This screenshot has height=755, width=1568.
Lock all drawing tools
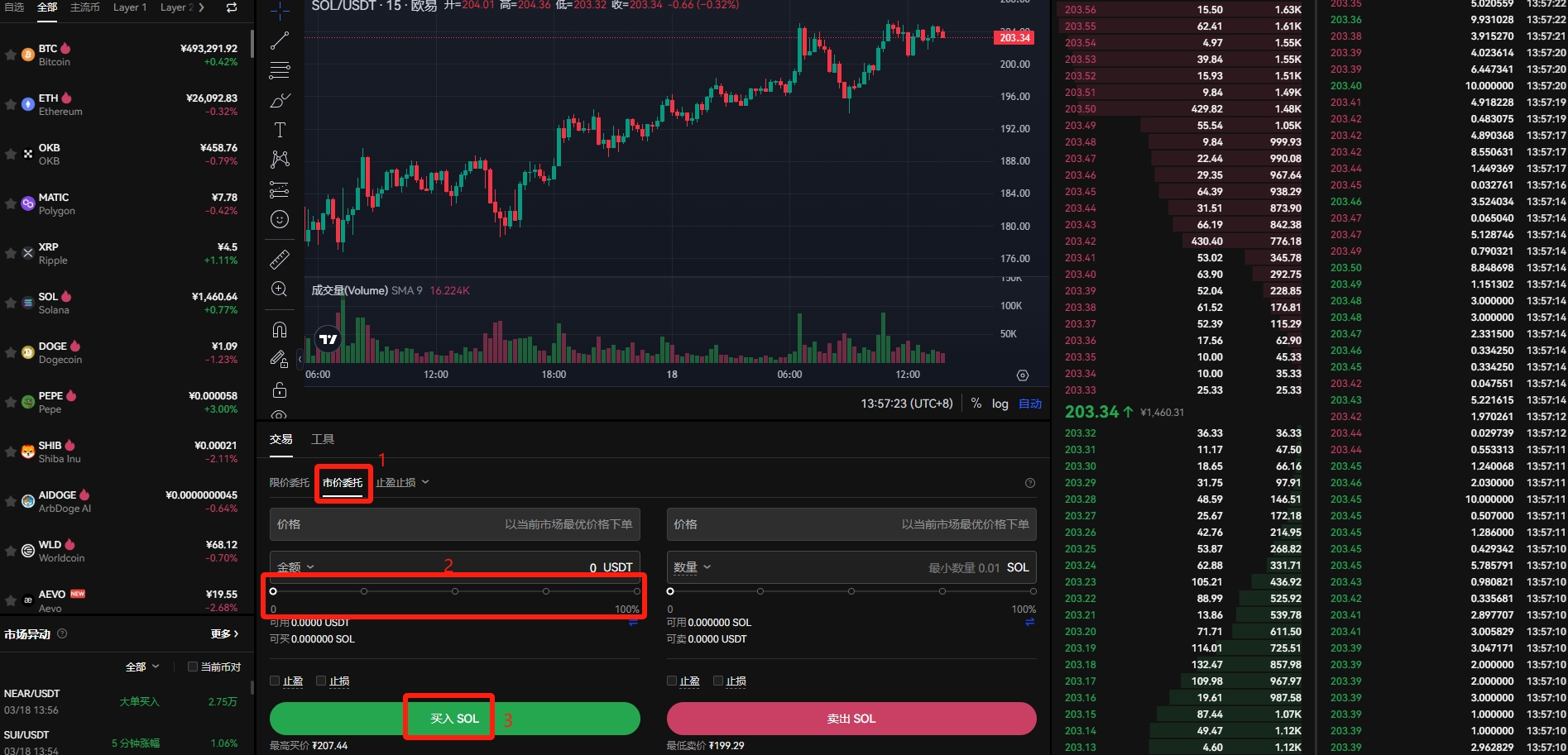(x=280, y=389)
